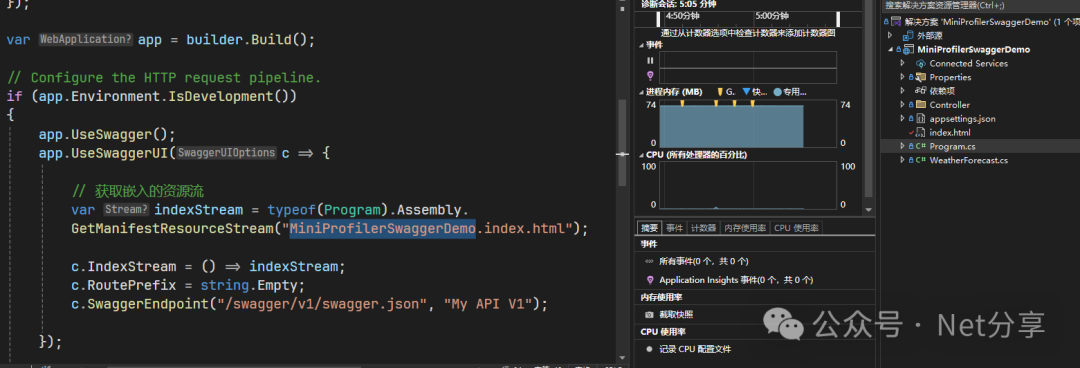The height and width of the screenshot is (368, 1080).
Task: Click the Connected Services cloud icon
Action: 921,63
